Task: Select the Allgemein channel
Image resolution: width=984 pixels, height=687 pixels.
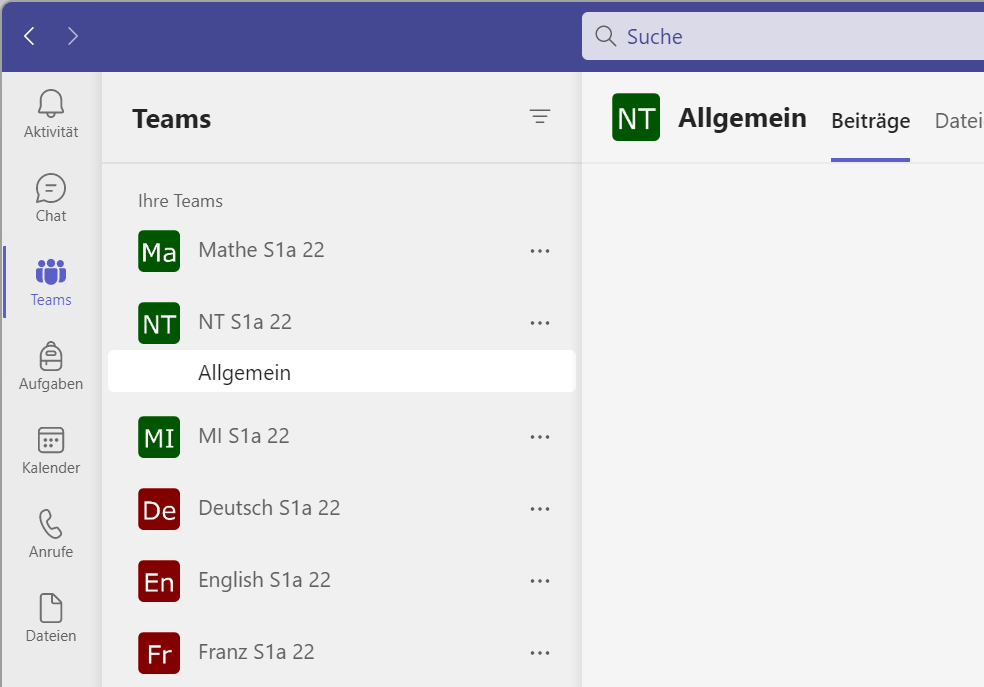Action: 245,373
